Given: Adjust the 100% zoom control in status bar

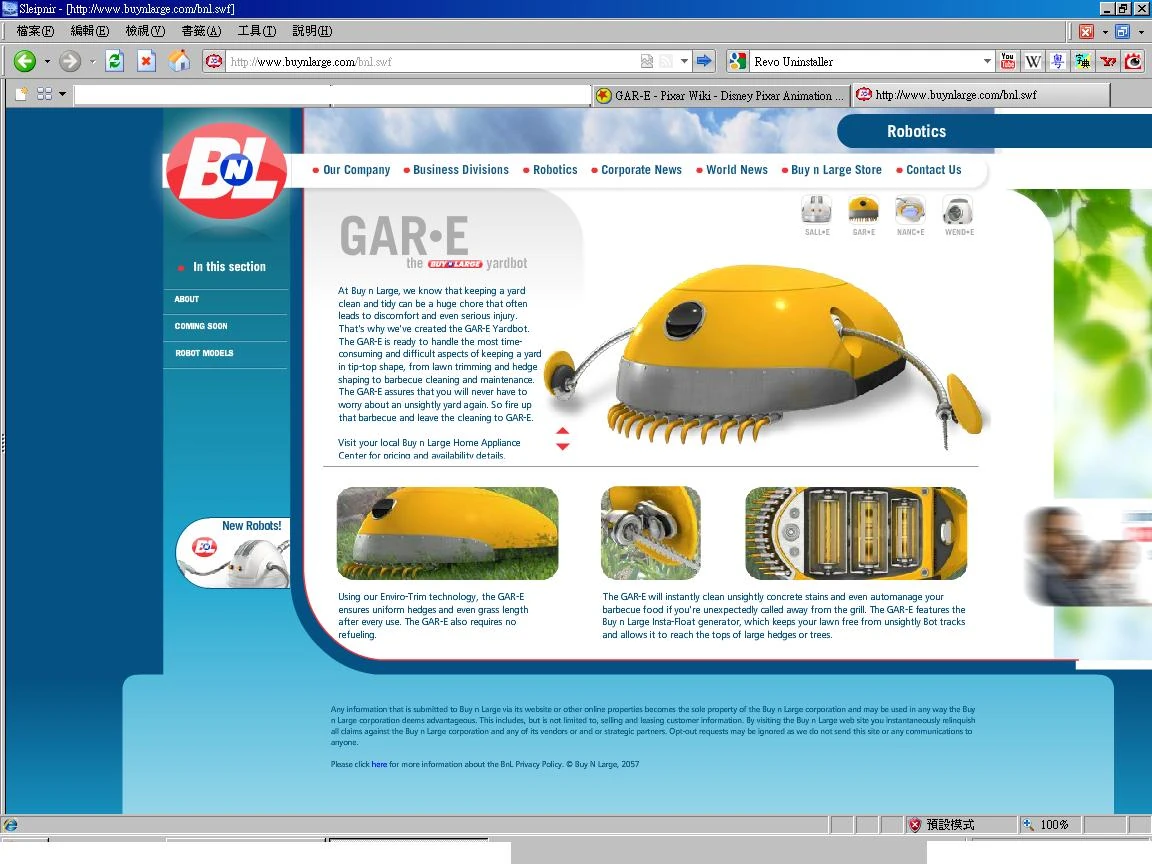Looking at the screenshot, I should pyautogui.click(x=1048, y=824).
